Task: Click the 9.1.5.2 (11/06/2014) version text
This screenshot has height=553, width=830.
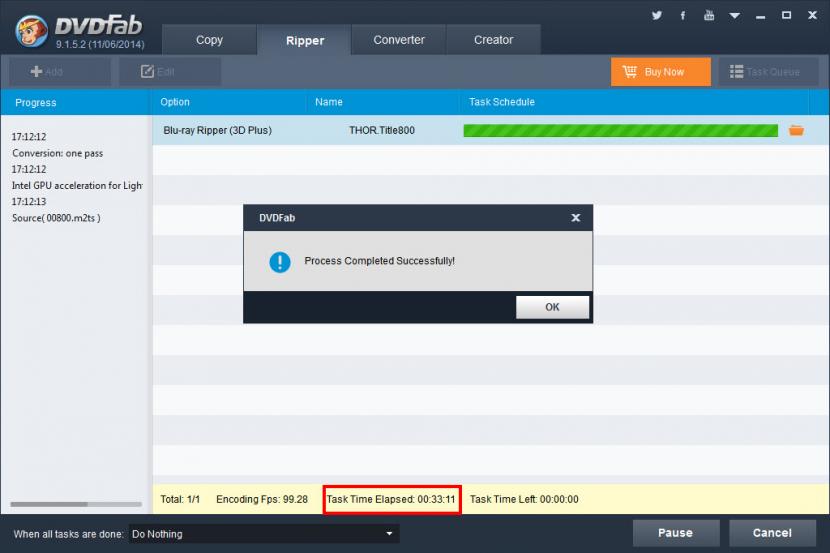Action: coord(100,44)
